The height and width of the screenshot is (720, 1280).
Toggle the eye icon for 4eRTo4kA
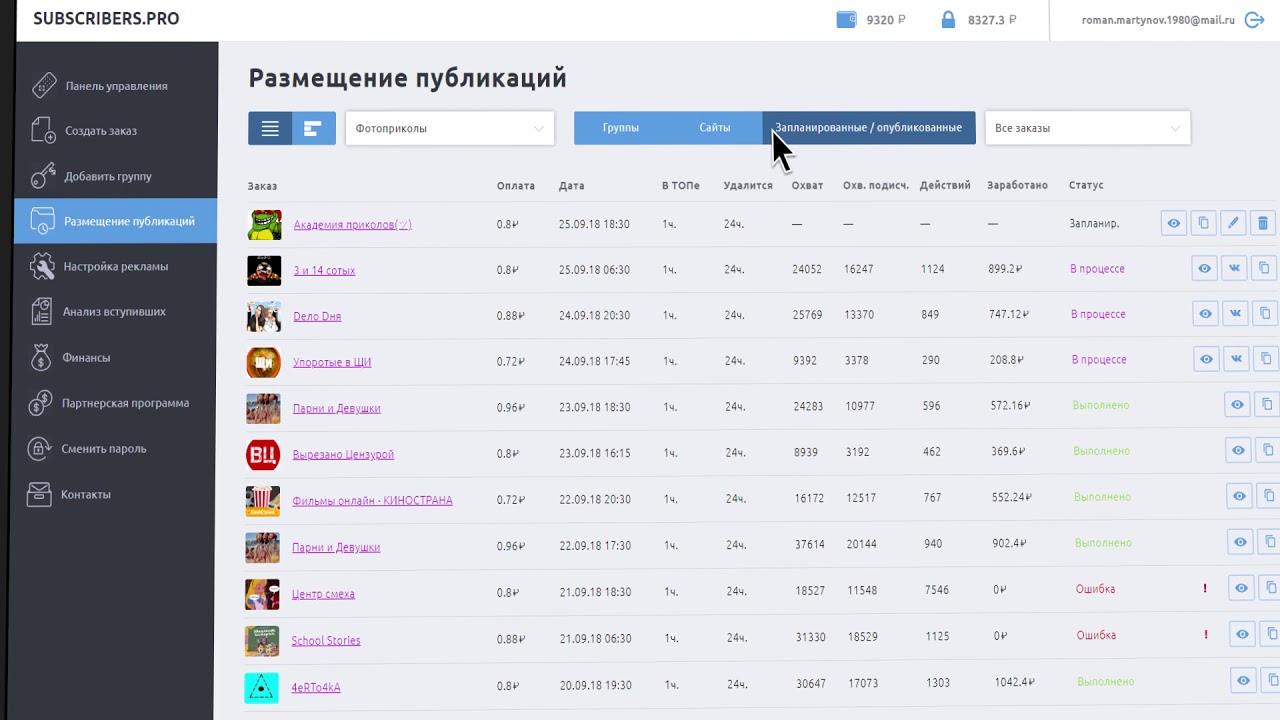pyautogui.click(x=1243, y=681)
